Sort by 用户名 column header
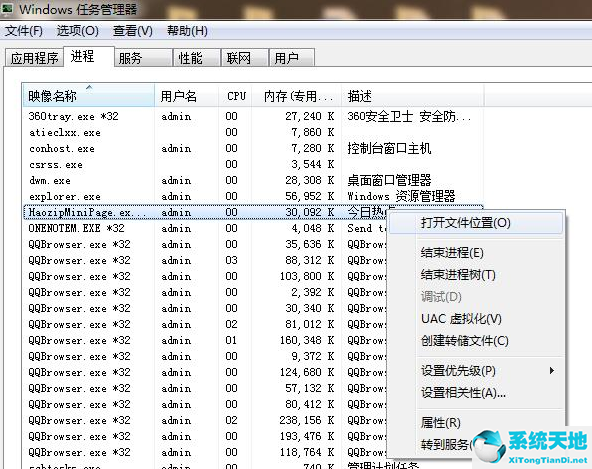Screen dimensions: 592x469 click(x=187, y=96)
